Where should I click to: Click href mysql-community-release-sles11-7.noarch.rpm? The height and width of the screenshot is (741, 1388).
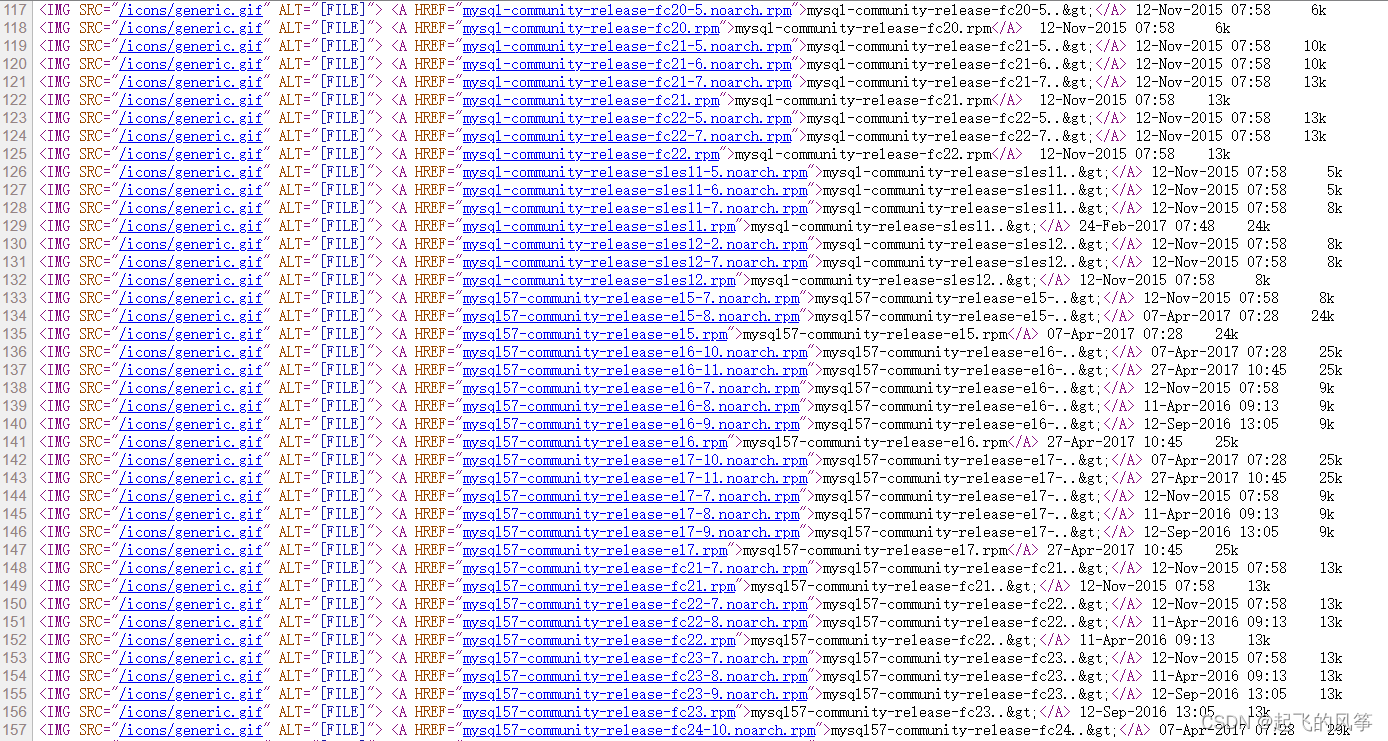coord(635,208)
